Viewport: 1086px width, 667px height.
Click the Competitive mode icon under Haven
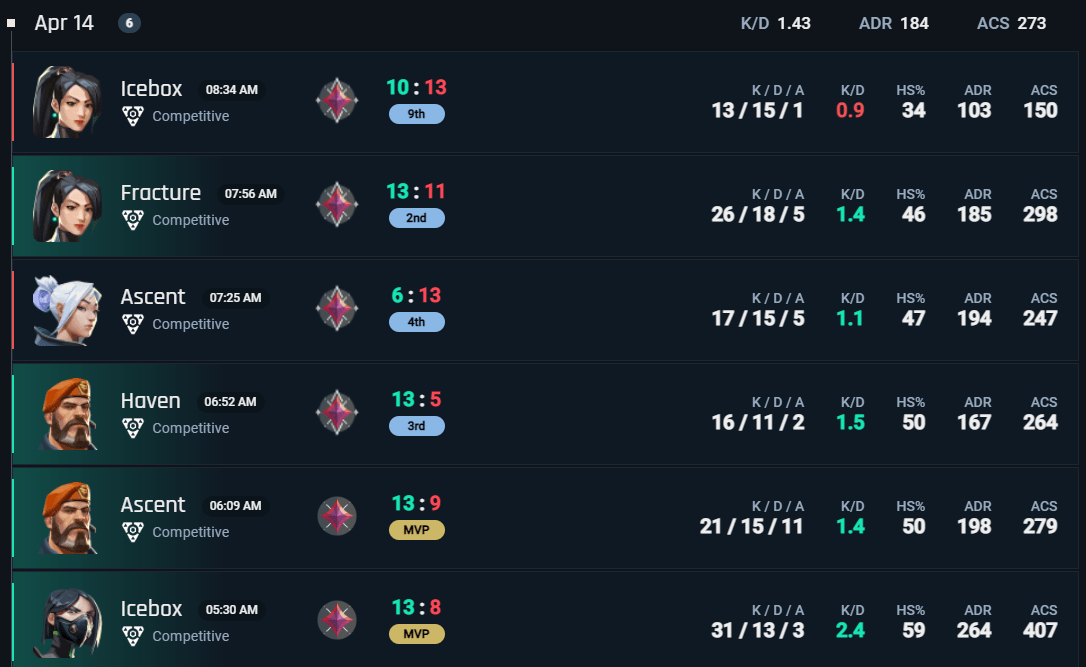pos(133,428)
